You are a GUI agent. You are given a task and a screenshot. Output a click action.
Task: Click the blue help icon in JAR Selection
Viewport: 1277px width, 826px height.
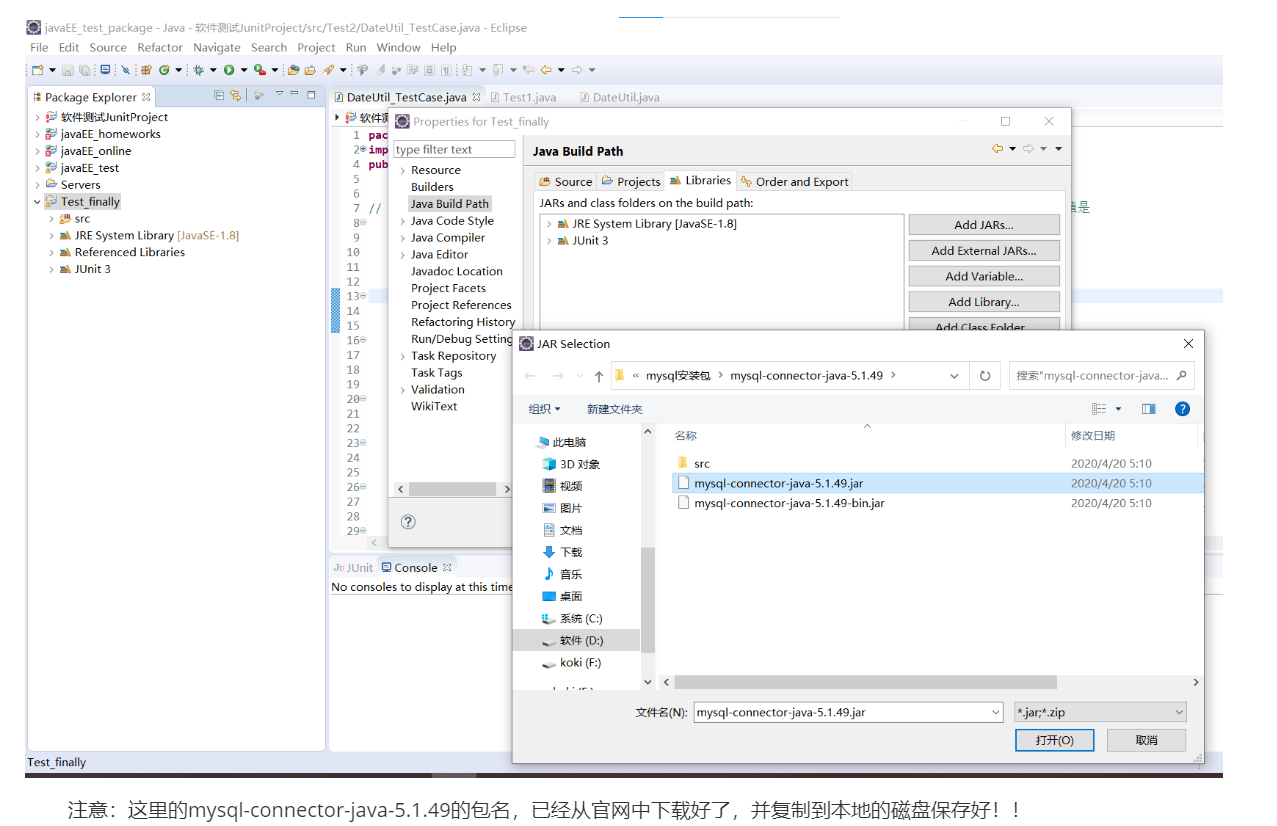1182,408
